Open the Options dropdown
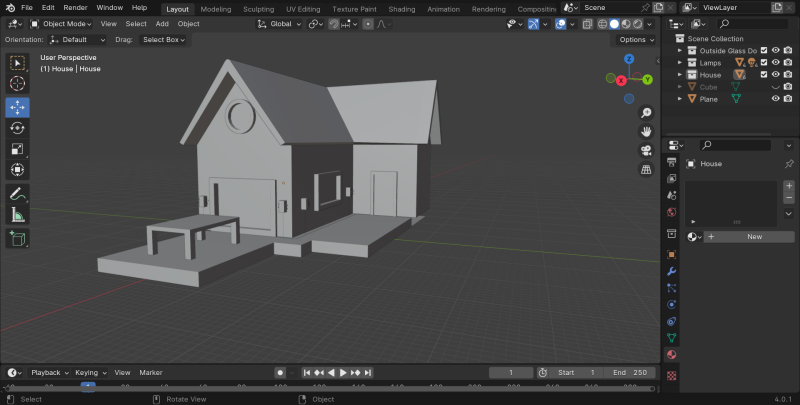This screenshot has width=800, height=405. click(x=636, y=40)
